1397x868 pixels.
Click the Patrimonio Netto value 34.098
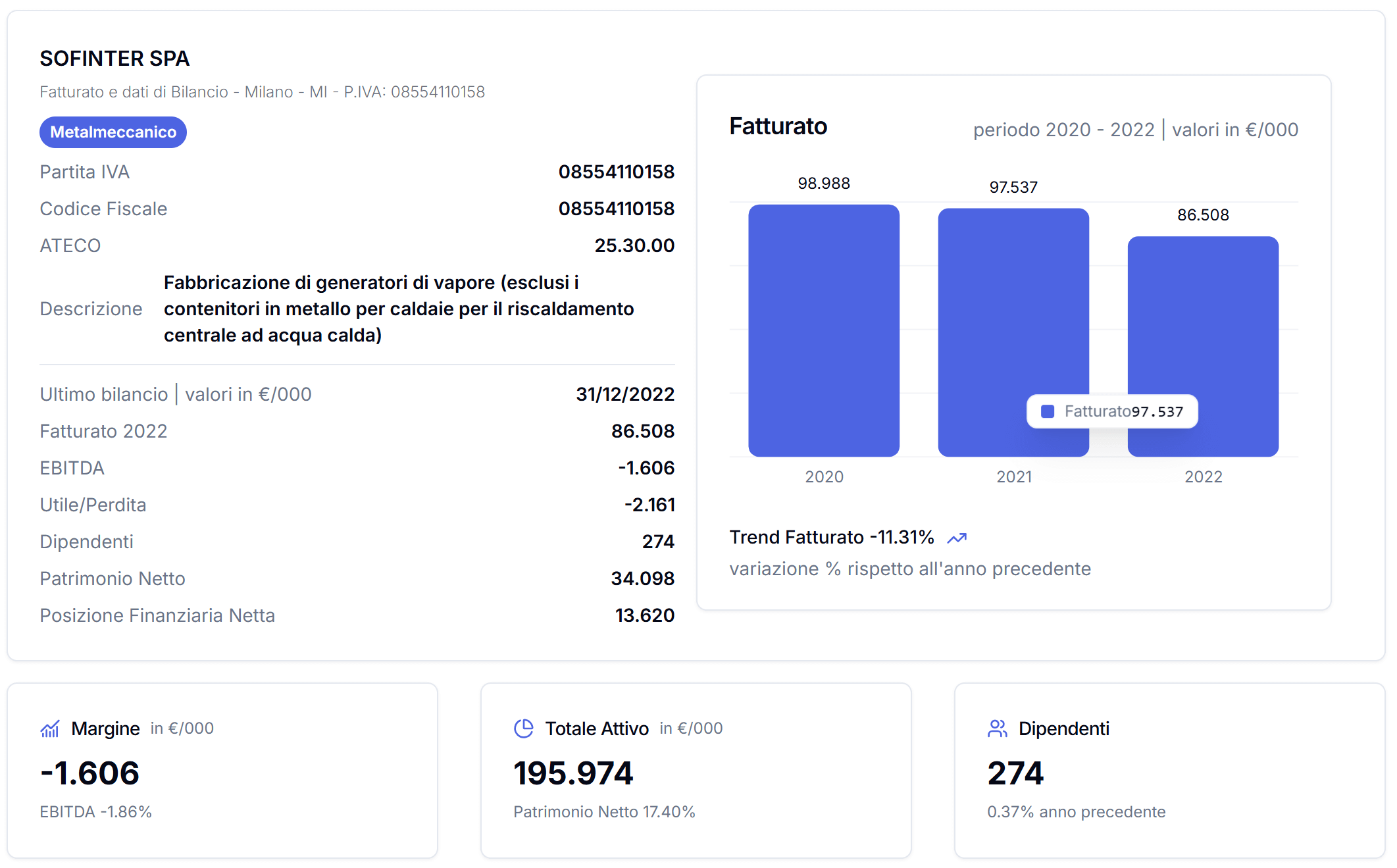(x=643, y=578)
